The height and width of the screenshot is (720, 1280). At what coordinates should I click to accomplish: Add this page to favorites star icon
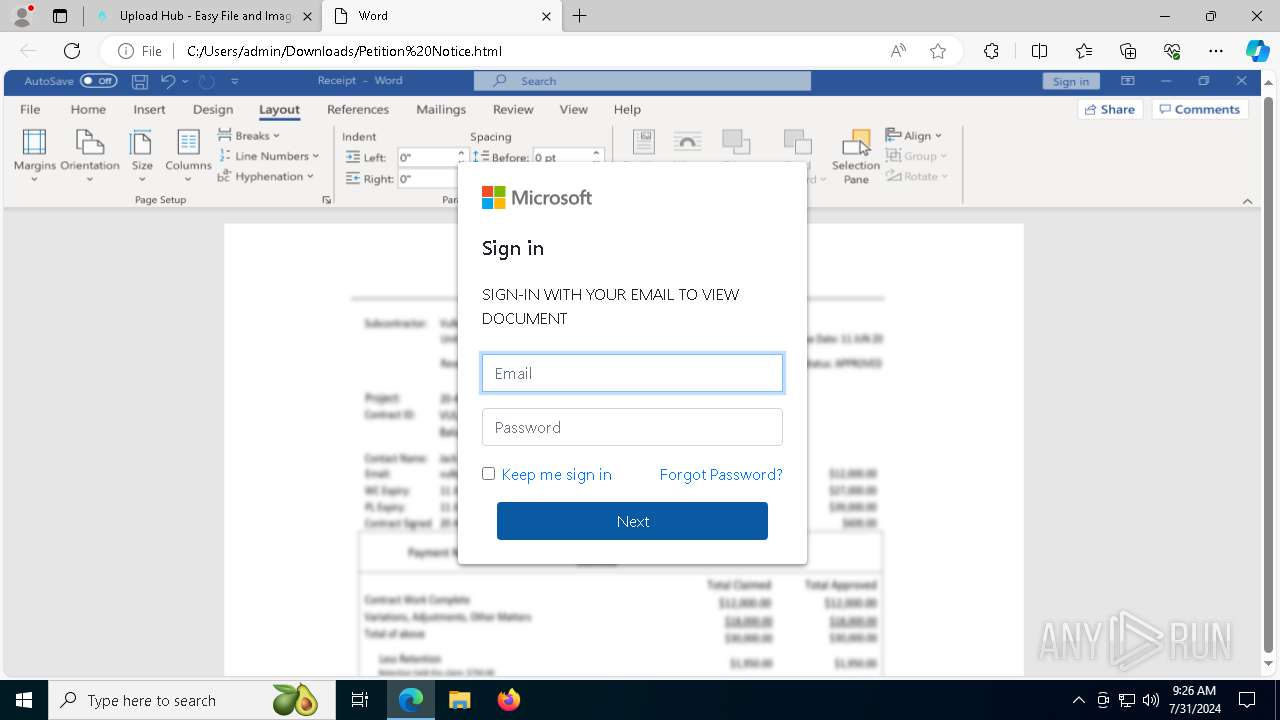point(938,51)
